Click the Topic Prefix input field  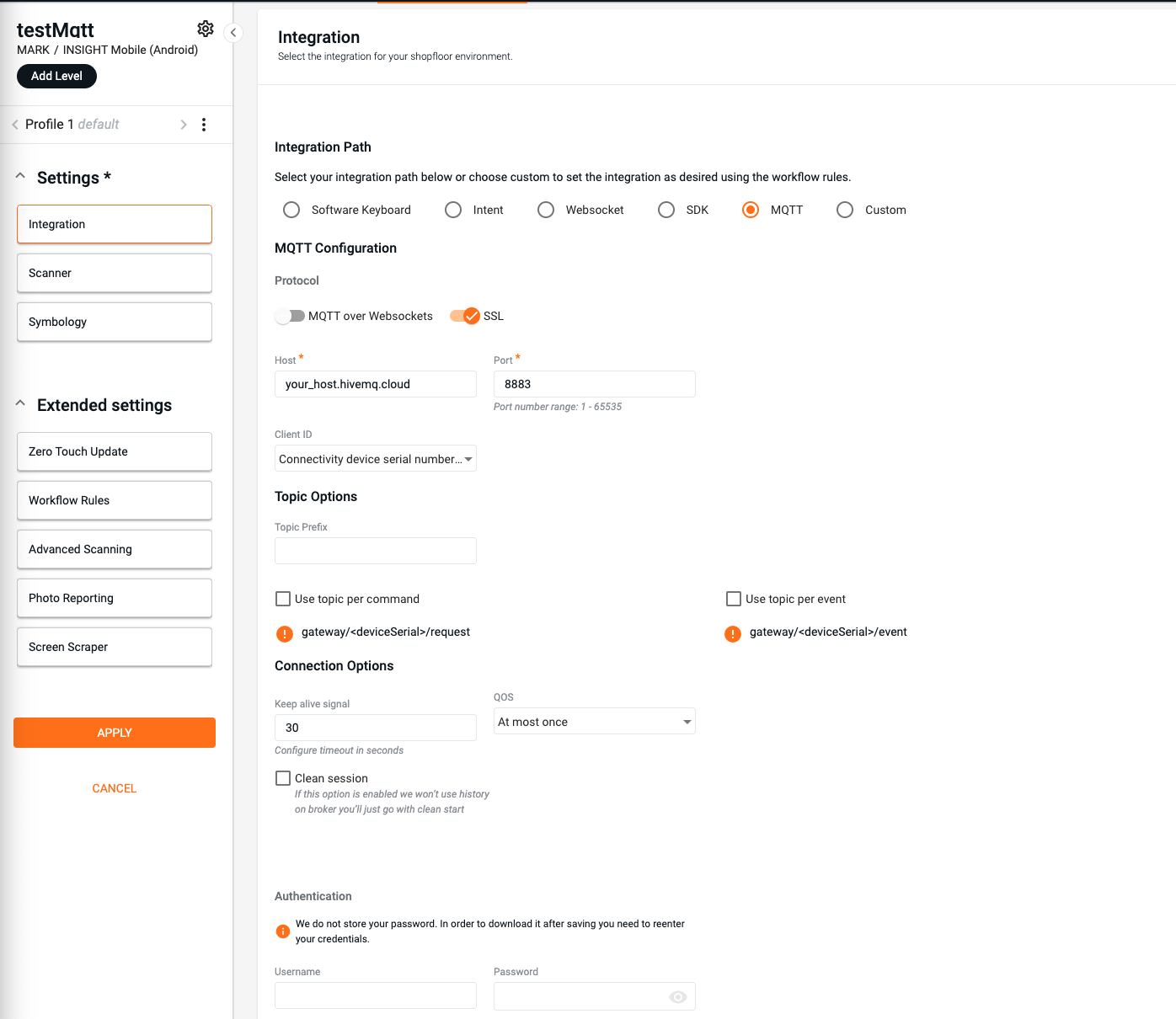(x=376, y=551)
